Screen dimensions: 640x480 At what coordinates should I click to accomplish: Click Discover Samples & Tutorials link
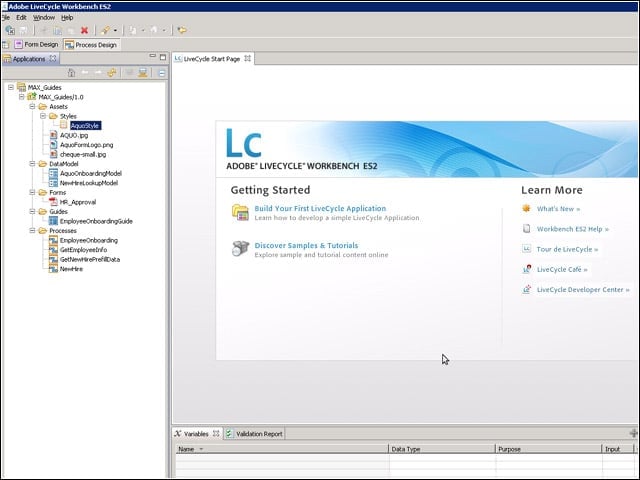point(306,245)
